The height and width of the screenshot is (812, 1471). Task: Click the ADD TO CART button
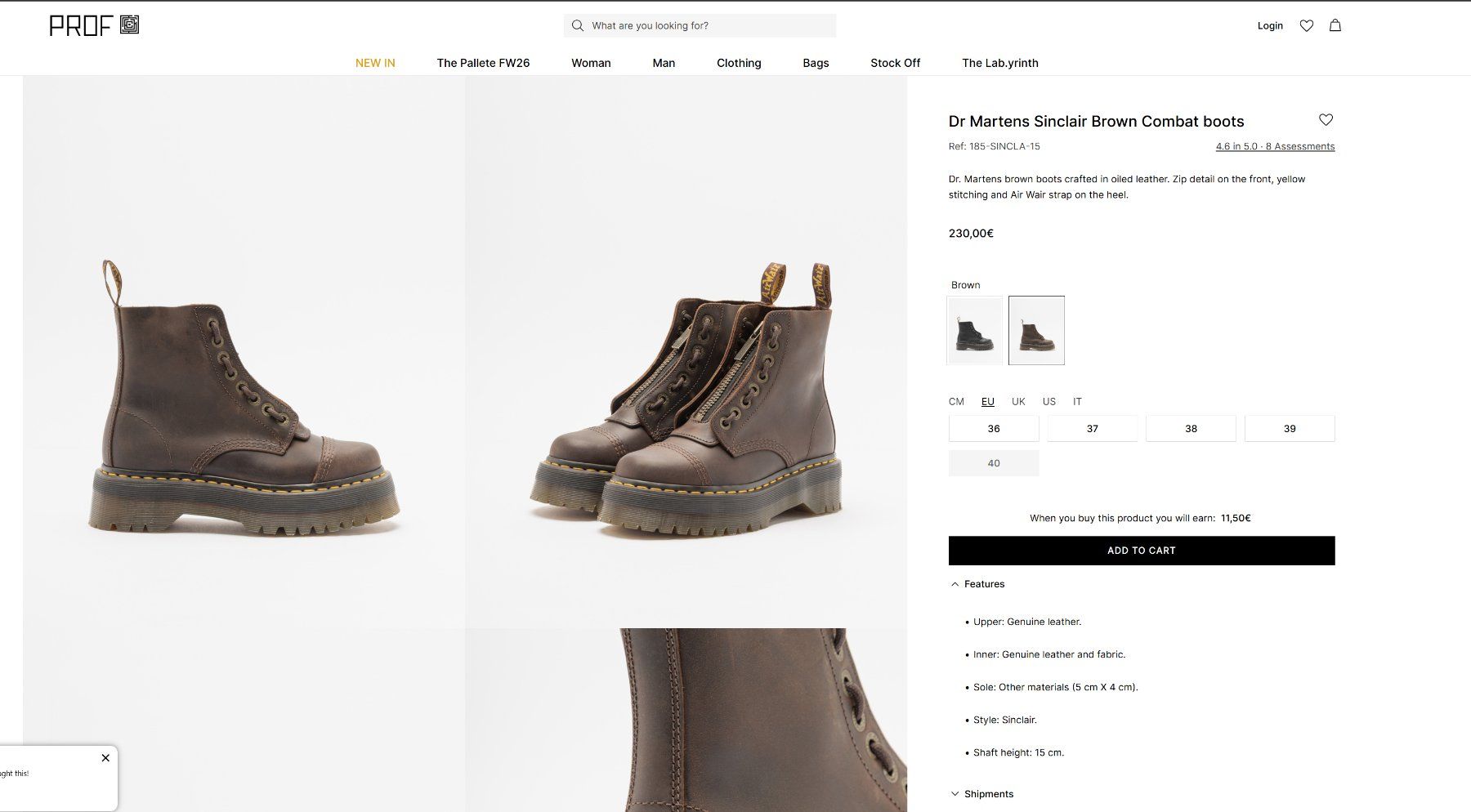pyautogui.click(x=1142, y=551)
